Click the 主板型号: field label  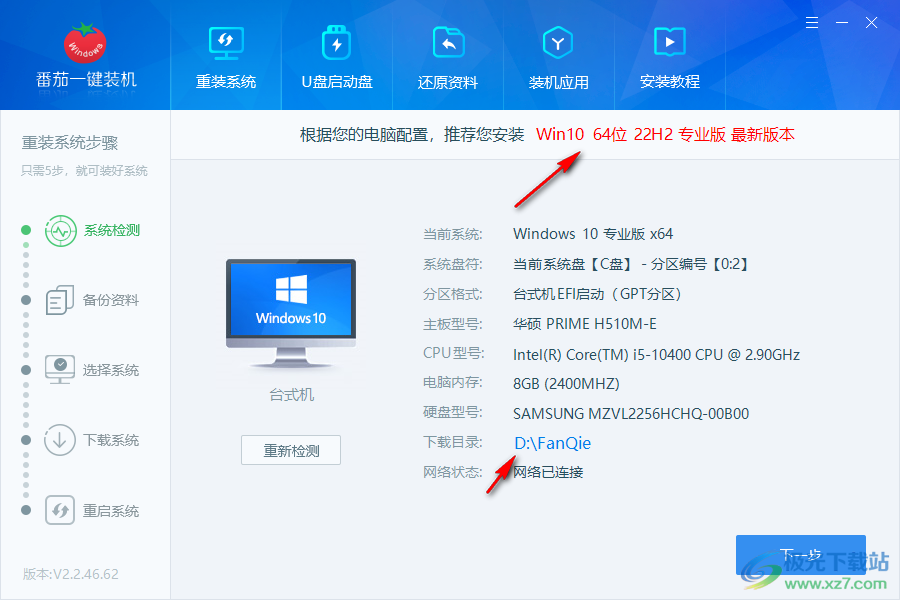(x=453, y=324)
